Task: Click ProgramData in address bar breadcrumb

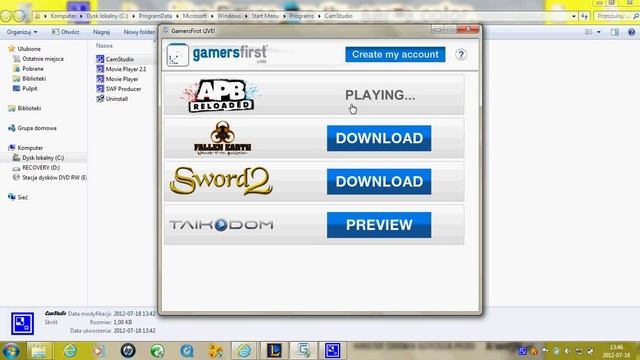Action: point(155,16)
